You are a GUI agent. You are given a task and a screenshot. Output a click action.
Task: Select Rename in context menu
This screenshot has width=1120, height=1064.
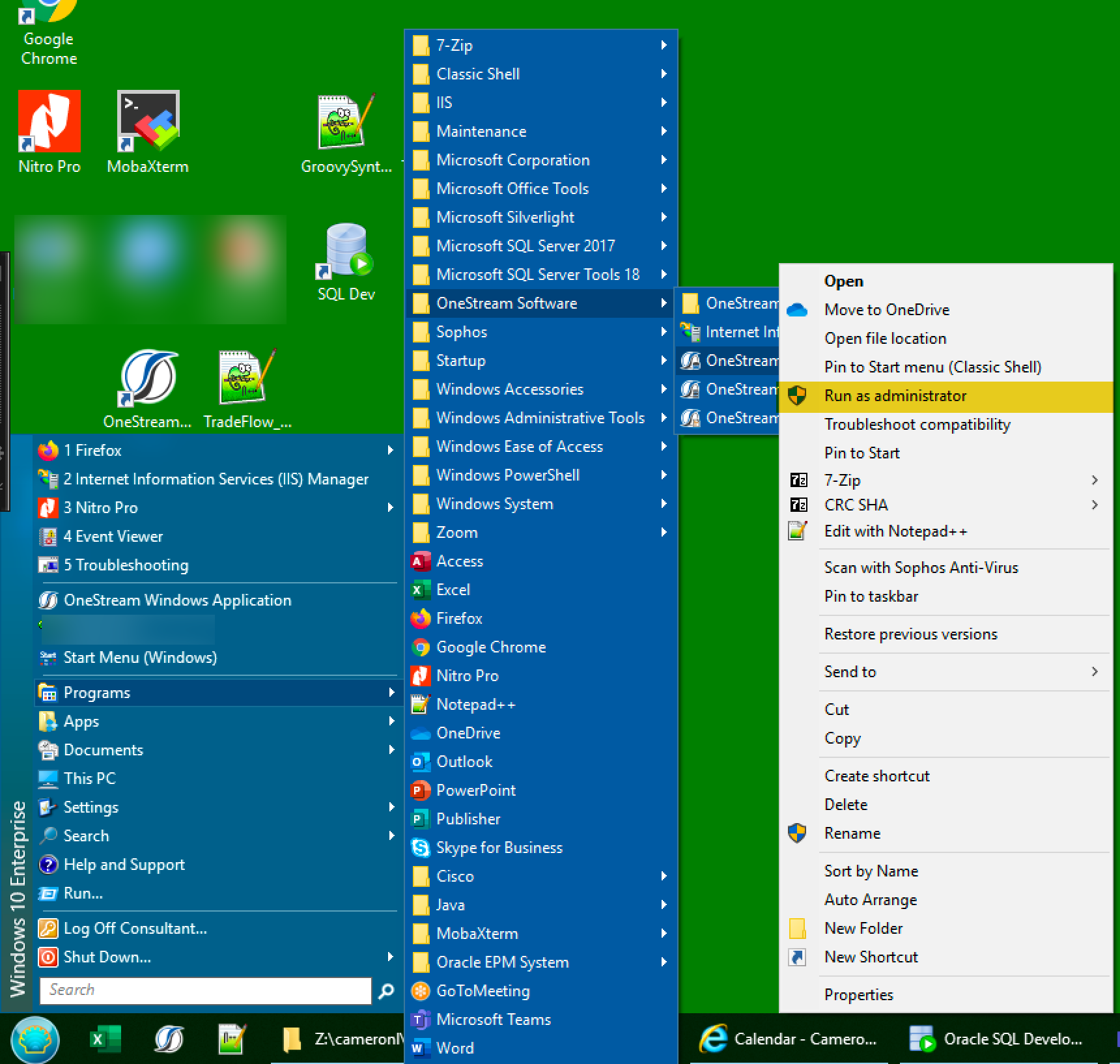[946, 833]
